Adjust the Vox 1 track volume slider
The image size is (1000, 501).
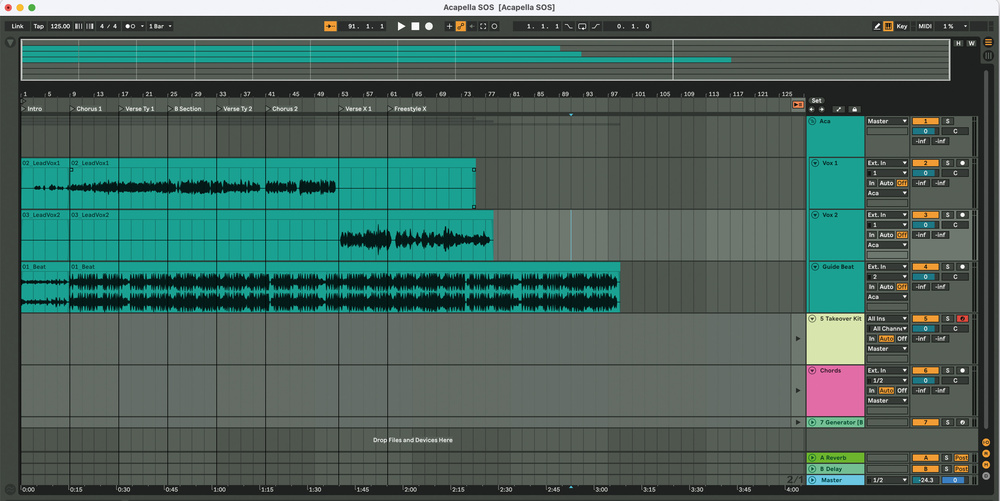coord(925,173)
